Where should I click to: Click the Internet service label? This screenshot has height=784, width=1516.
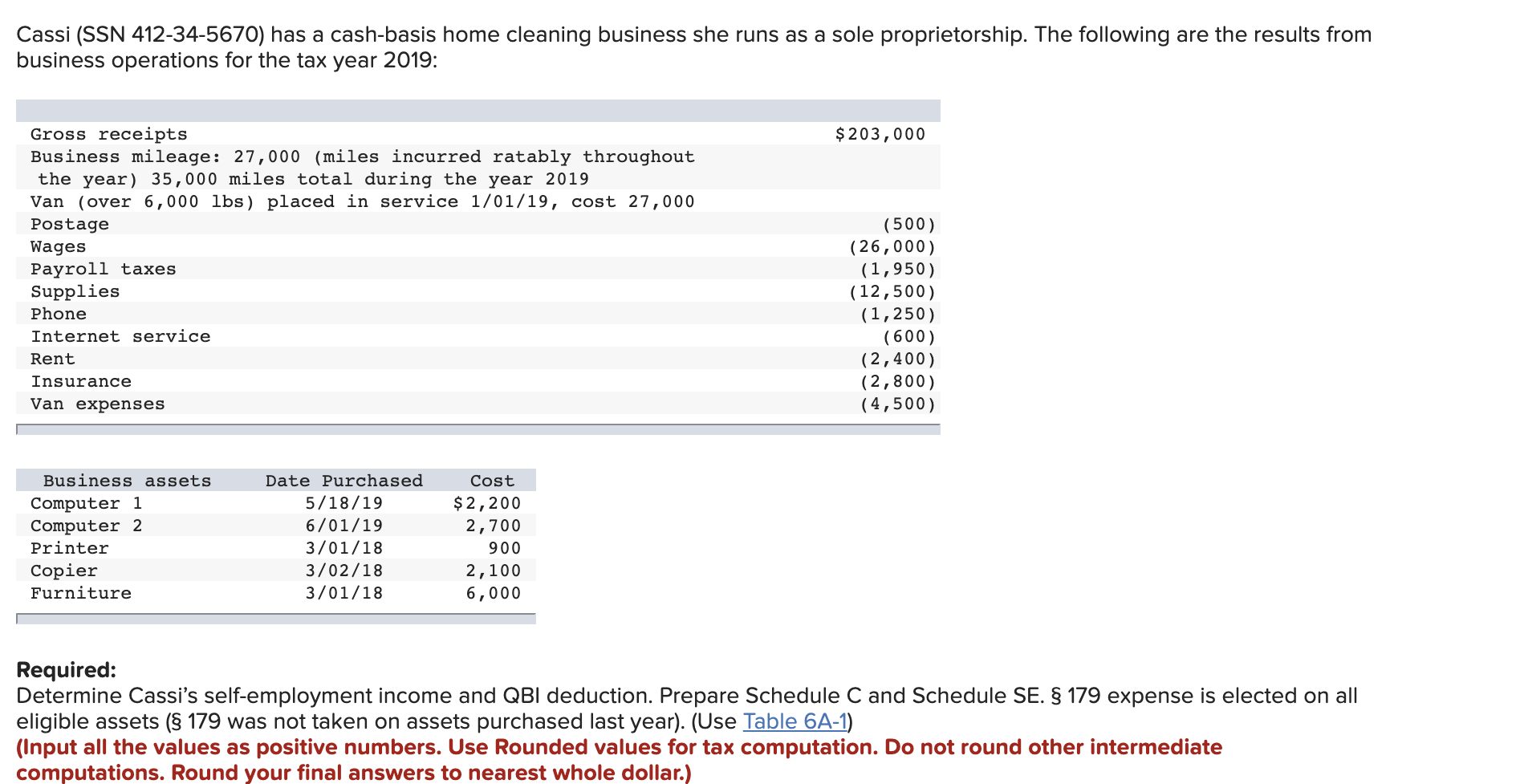(x=120, y=336)
